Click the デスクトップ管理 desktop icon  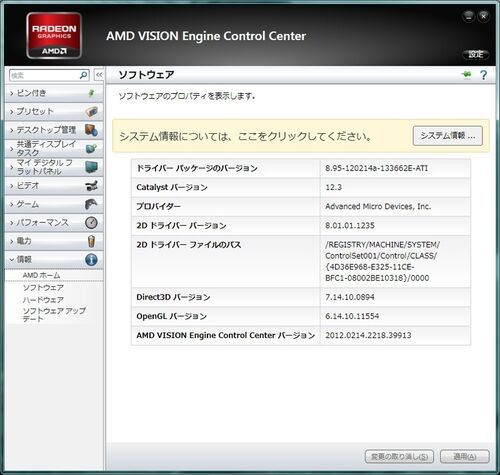click(x=91, y=130)
